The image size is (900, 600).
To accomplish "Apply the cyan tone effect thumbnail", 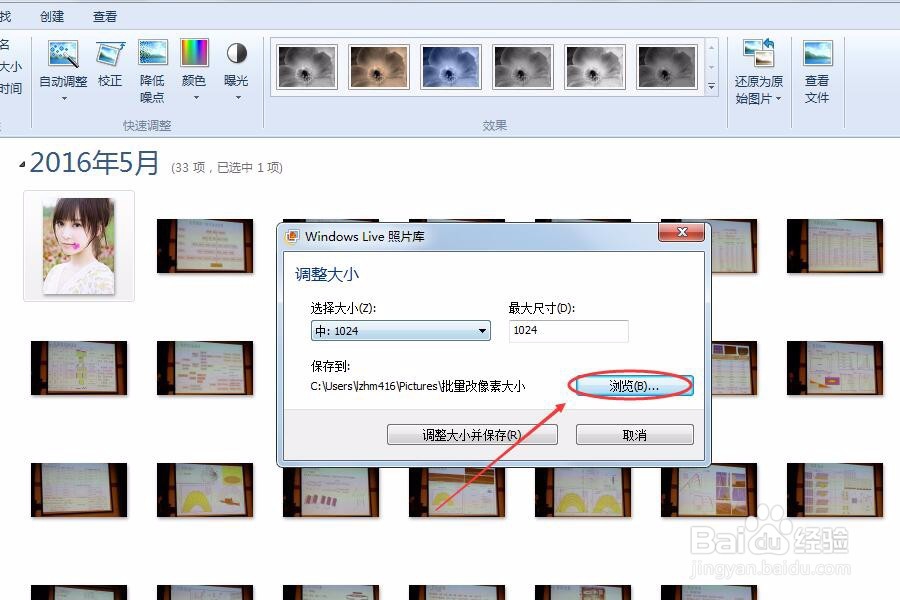I will (451, 67).
